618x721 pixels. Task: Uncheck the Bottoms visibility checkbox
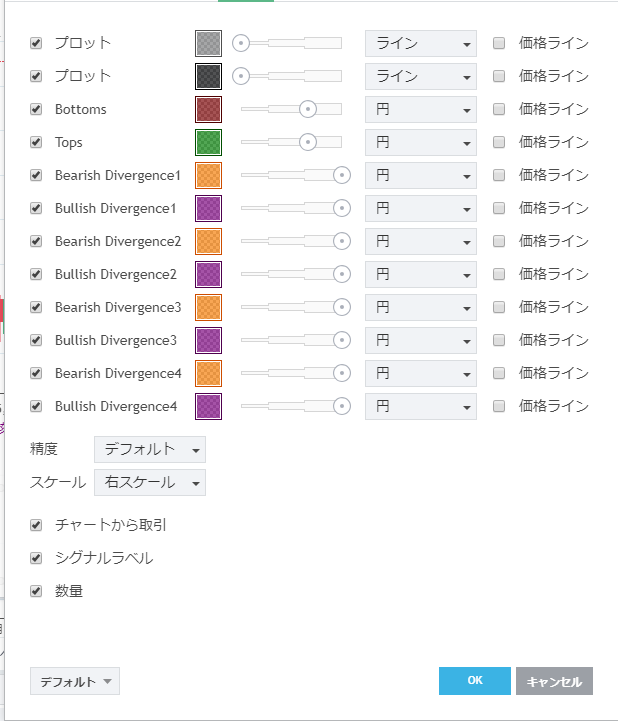37,109
